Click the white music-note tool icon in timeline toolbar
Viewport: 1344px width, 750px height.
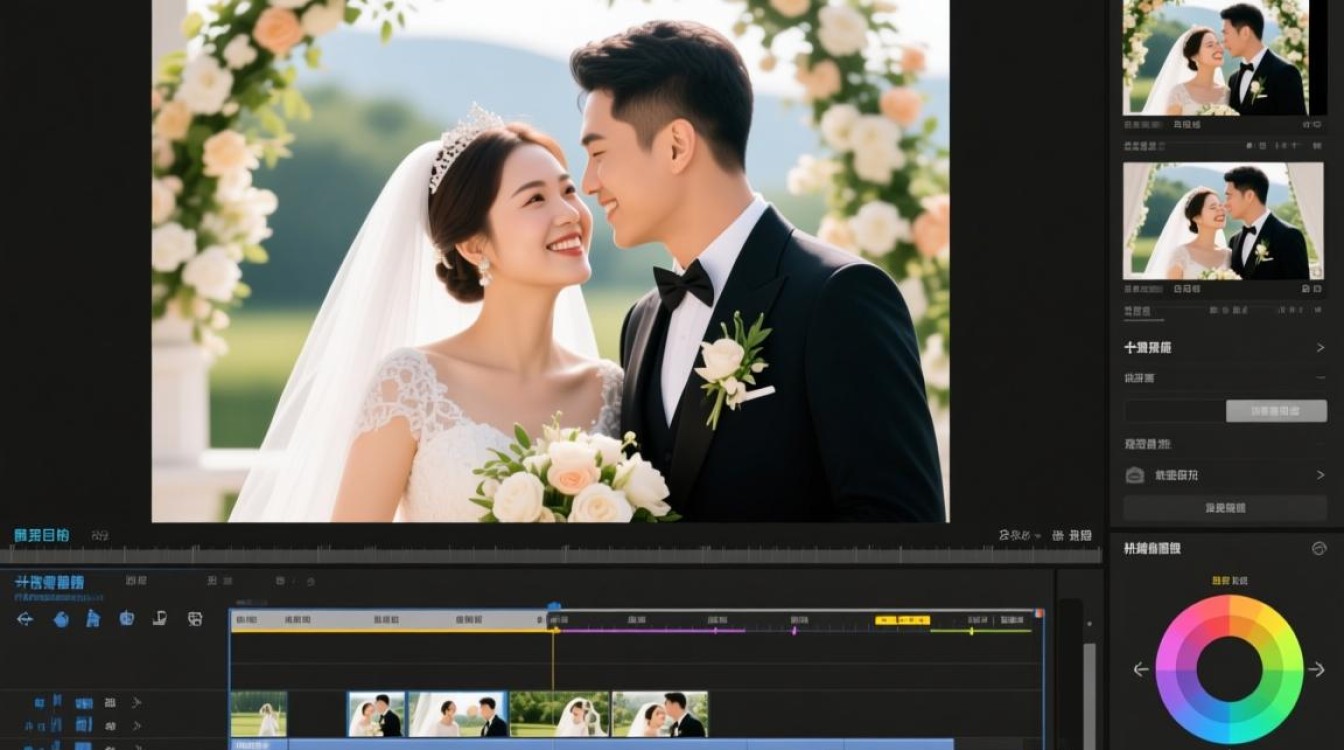click(159, 618)
